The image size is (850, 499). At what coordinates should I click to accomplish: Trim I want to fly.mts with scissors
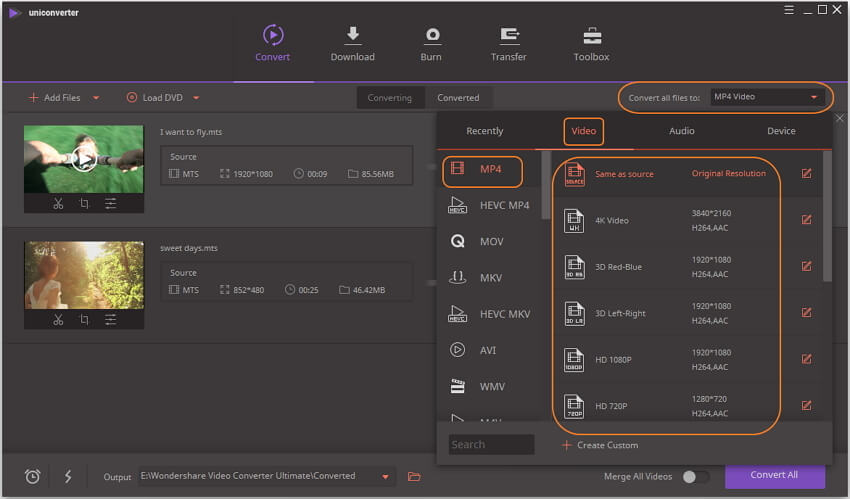tap(58, 204)
